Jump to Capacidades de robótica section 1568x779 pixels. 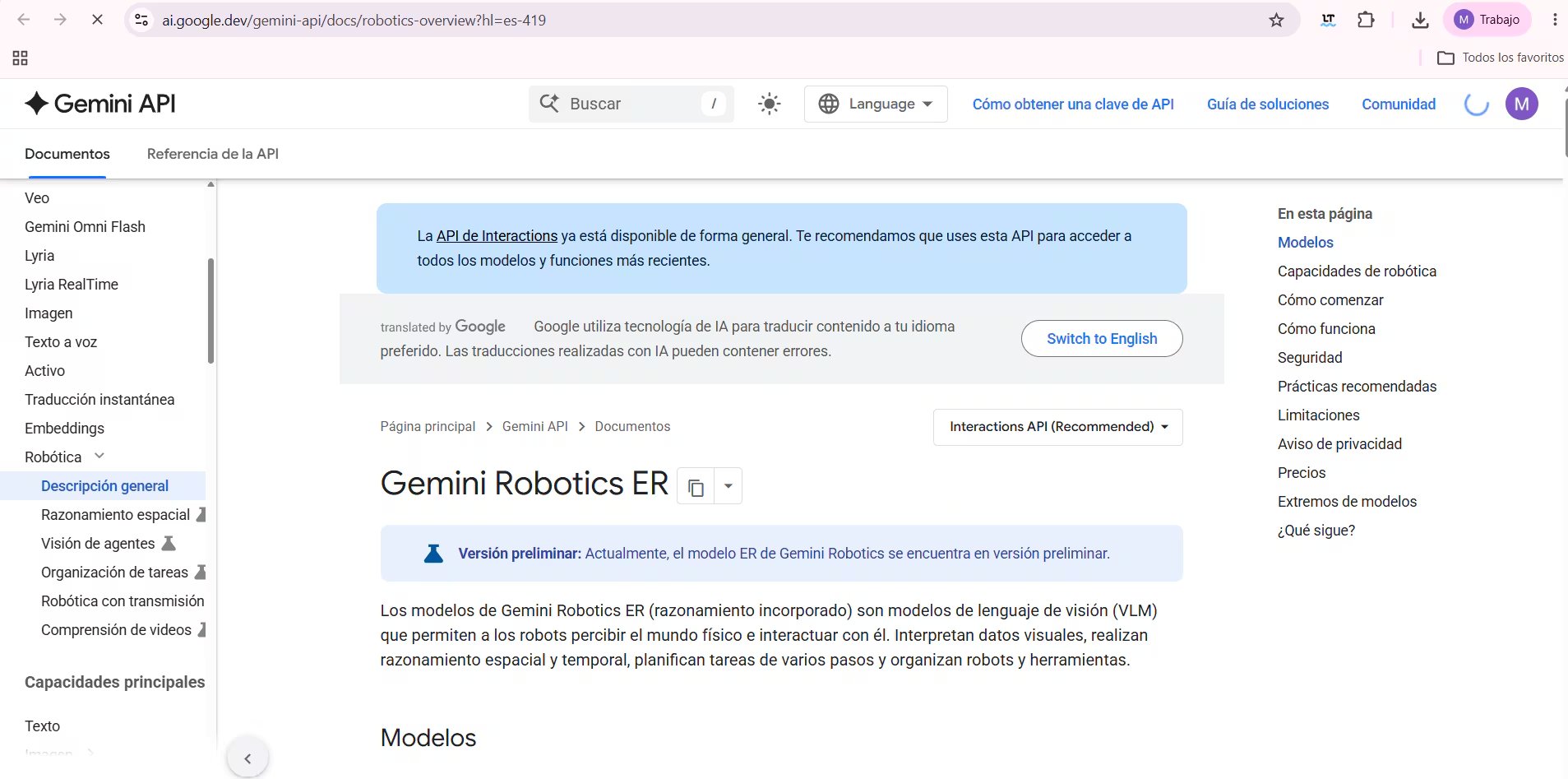[x=1357, y=271]
